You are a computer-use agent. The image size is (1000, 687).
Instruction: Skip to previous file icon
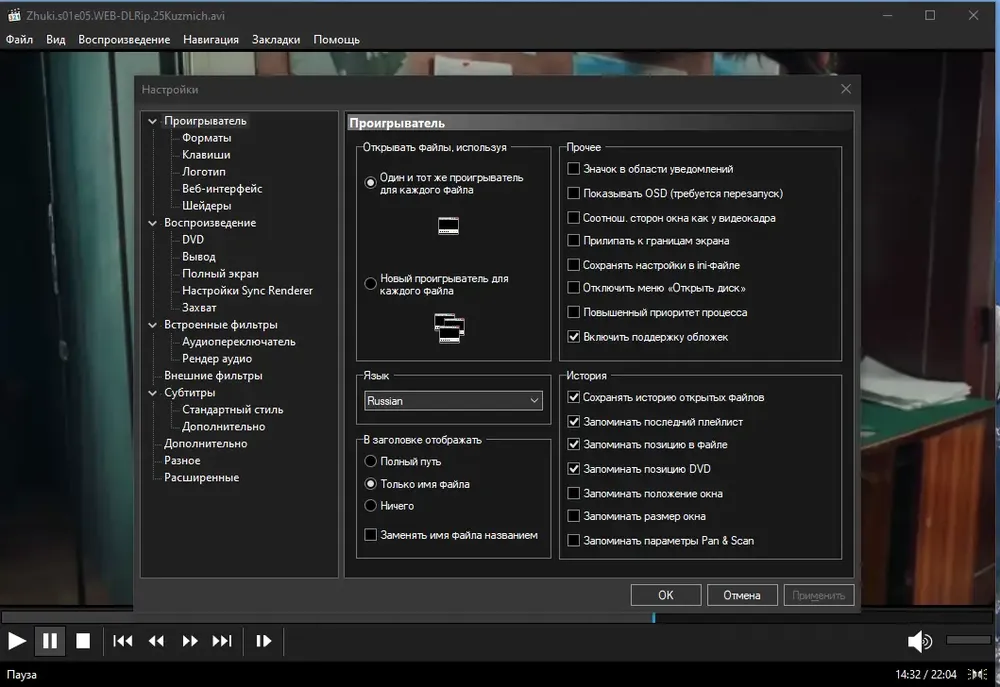pos(122,640)
